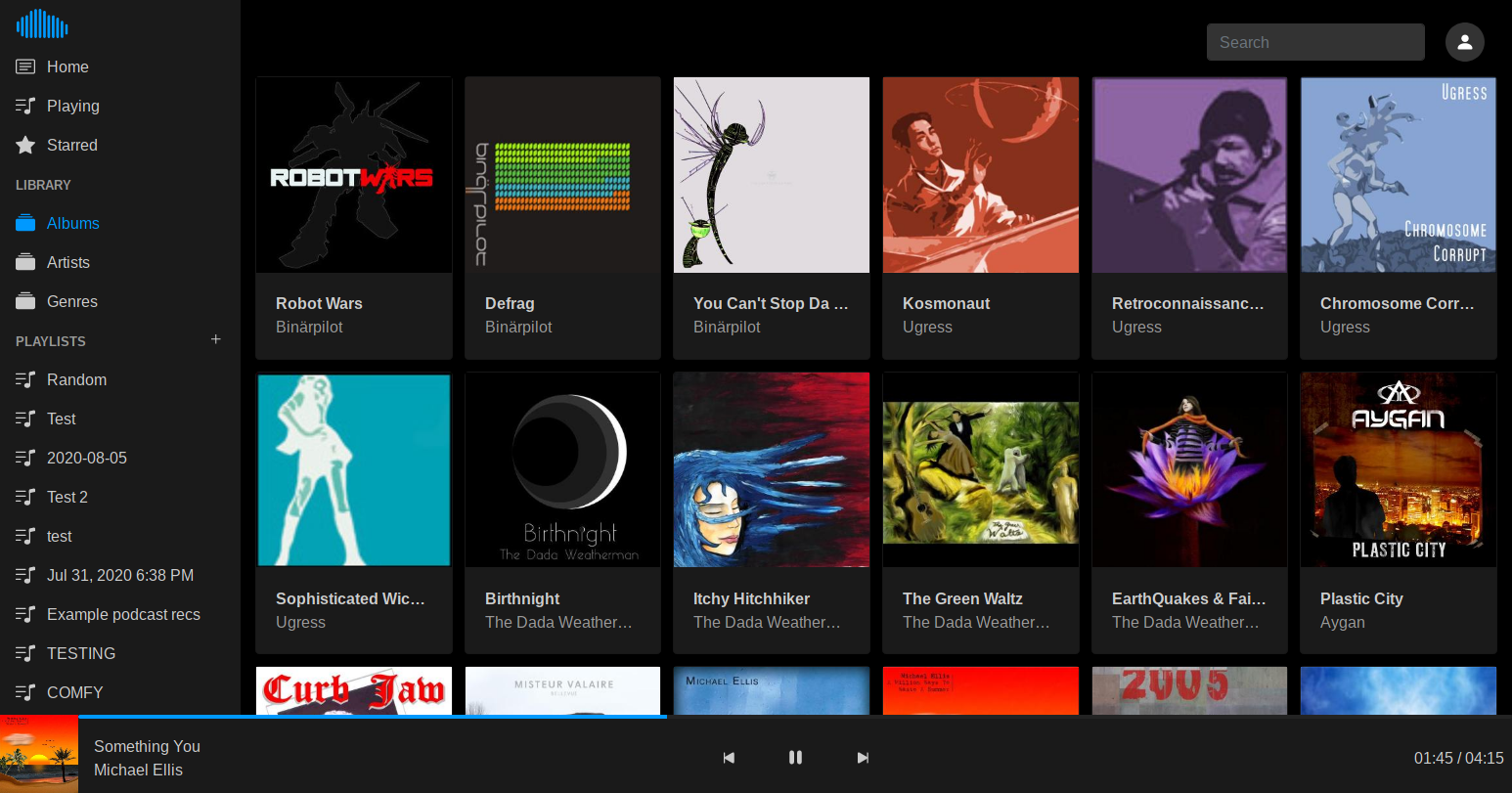The width and height of the screenshot is (1512, 793).
Task: Click the Artists library icon
Action: (x=25, y=262)
